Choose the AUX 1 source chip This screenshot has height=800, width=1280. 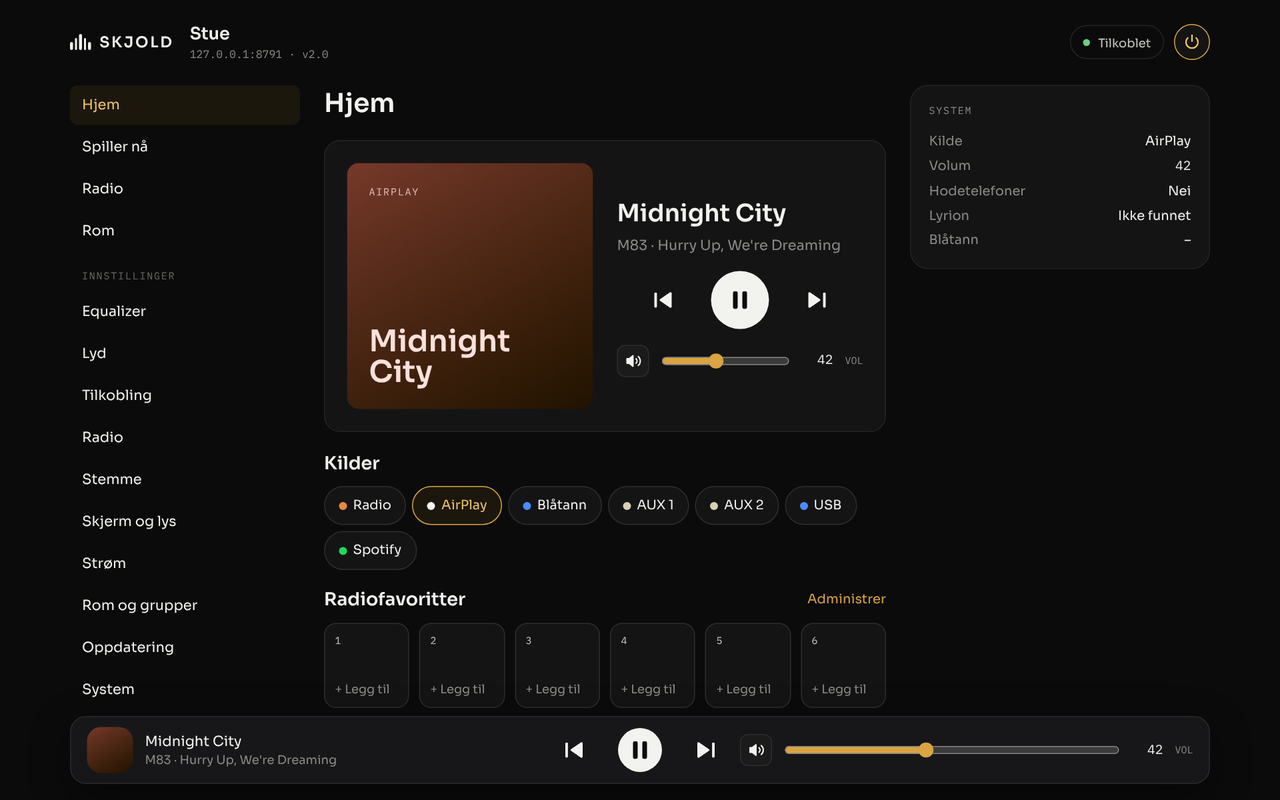(648, 505)
